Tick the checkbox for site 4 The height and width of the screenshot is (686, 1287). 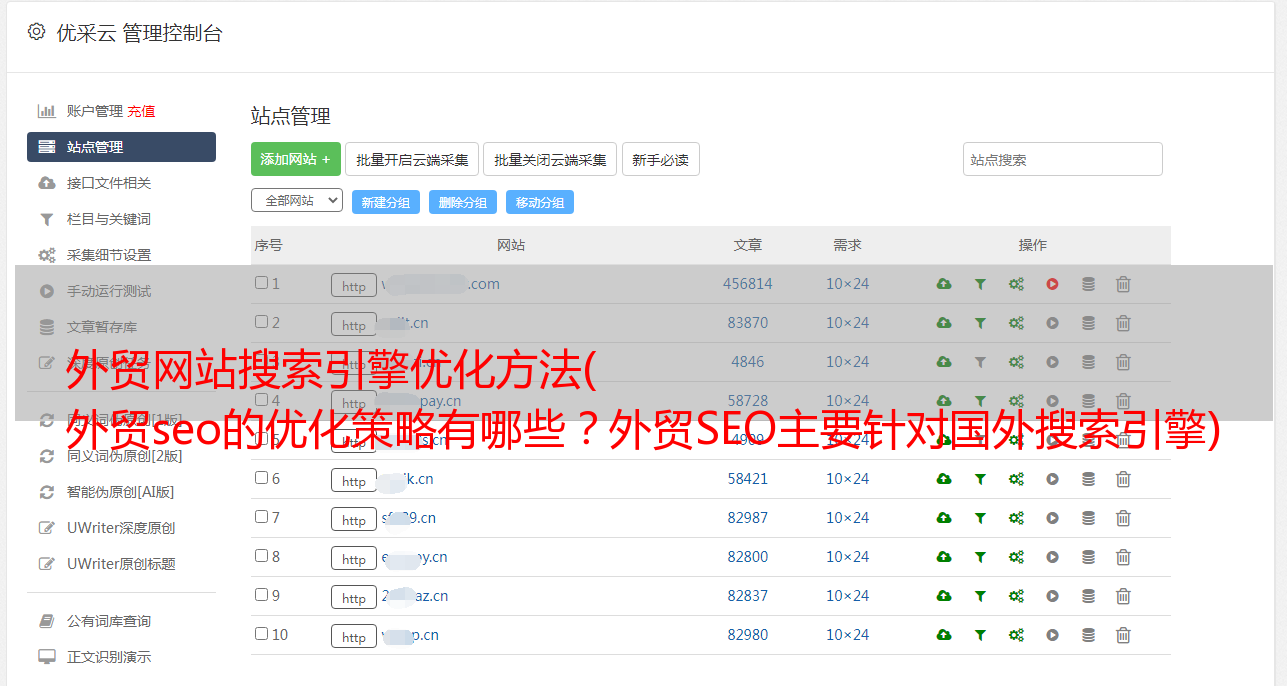[261, 400]
